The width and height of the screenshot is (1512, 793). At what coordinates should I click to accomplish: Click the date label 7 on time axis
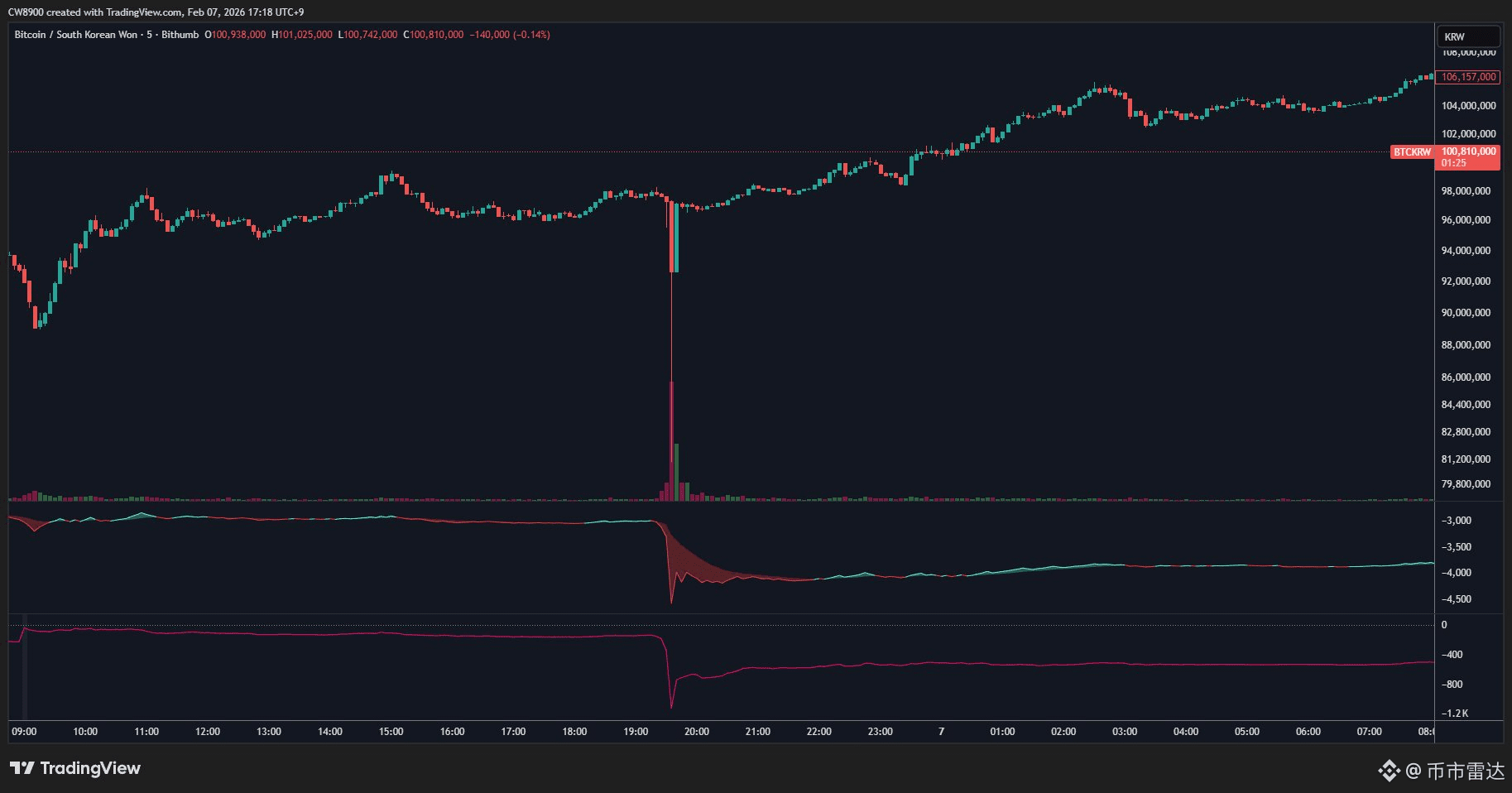942,732
